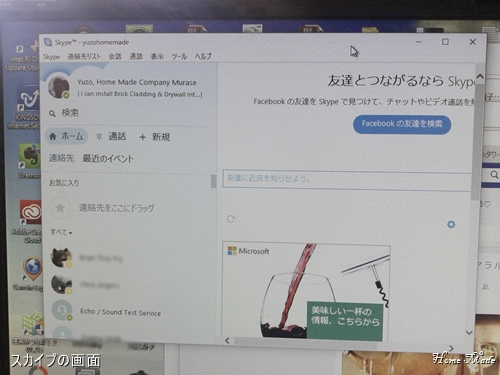500x375 pixels.
Task: Open the ツール menu
Action: pyautogui.click(x=179, y=56)
